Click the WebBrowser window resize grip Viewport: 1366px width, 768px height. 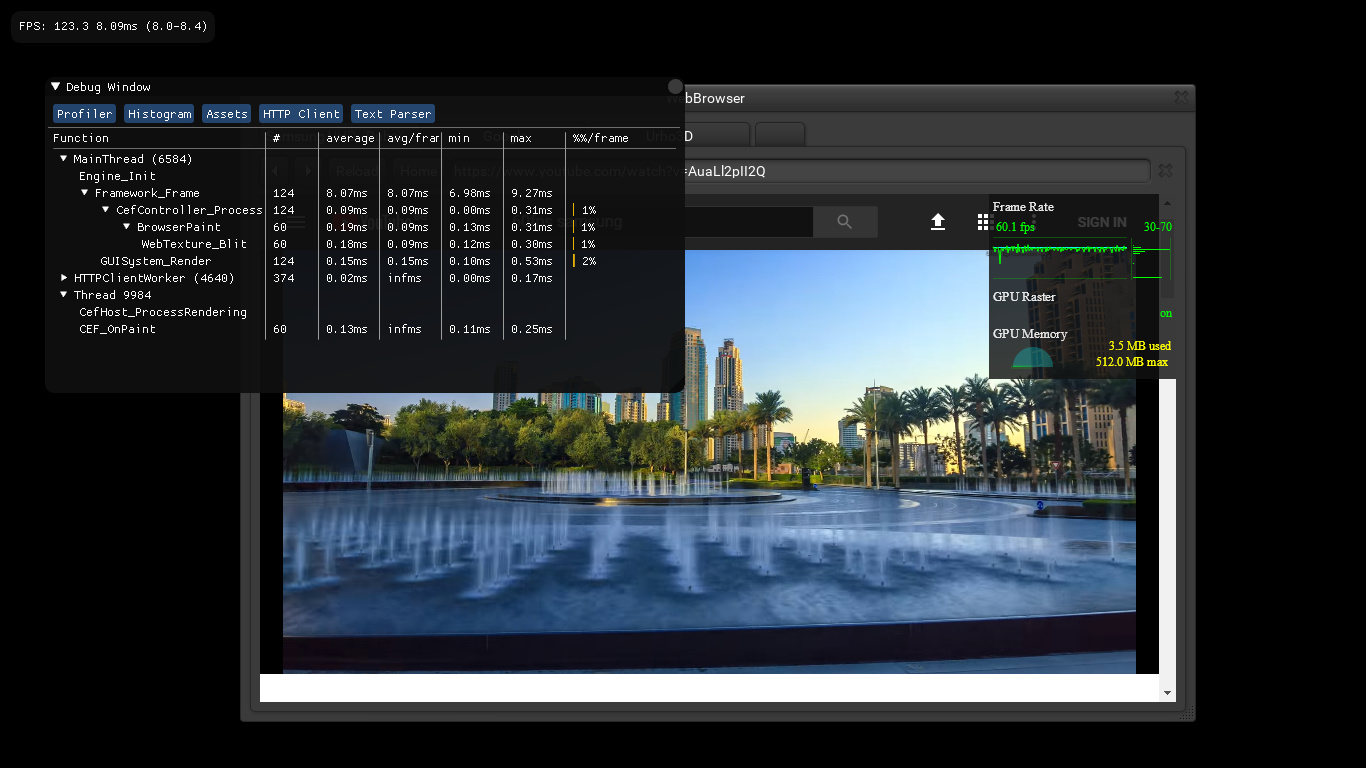coord(1186,713)
